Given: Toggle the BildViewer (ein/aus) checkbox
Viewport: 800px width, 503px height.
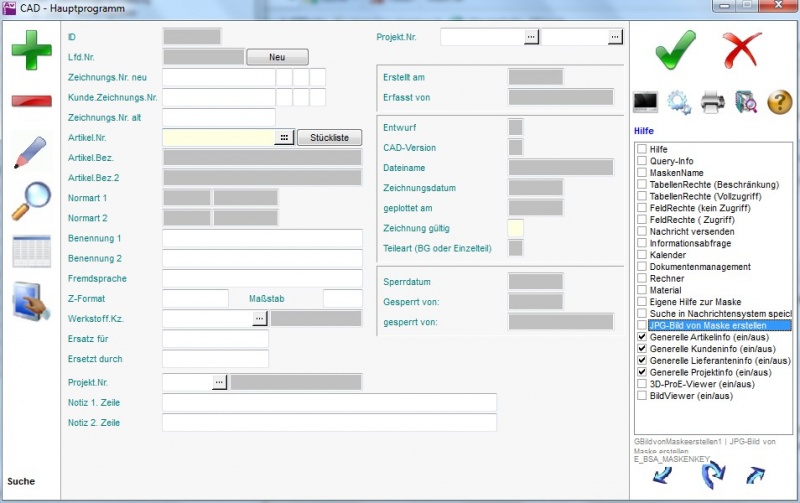Looking at the screenshot, I should tap(642, 396).
